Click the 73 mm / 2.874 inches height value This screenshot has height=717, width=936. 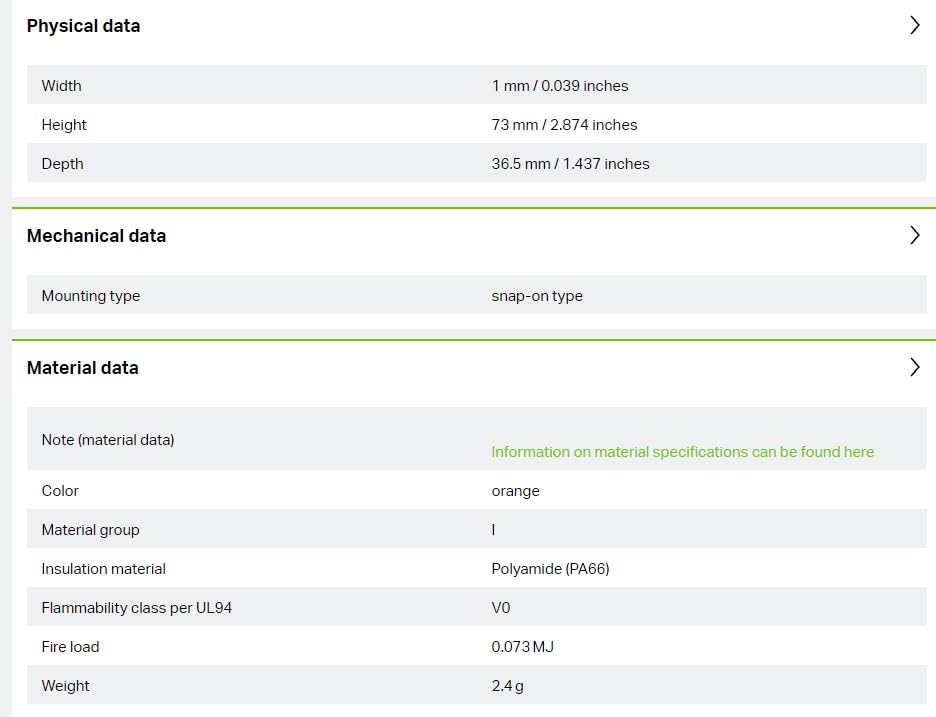pos(564,125)
